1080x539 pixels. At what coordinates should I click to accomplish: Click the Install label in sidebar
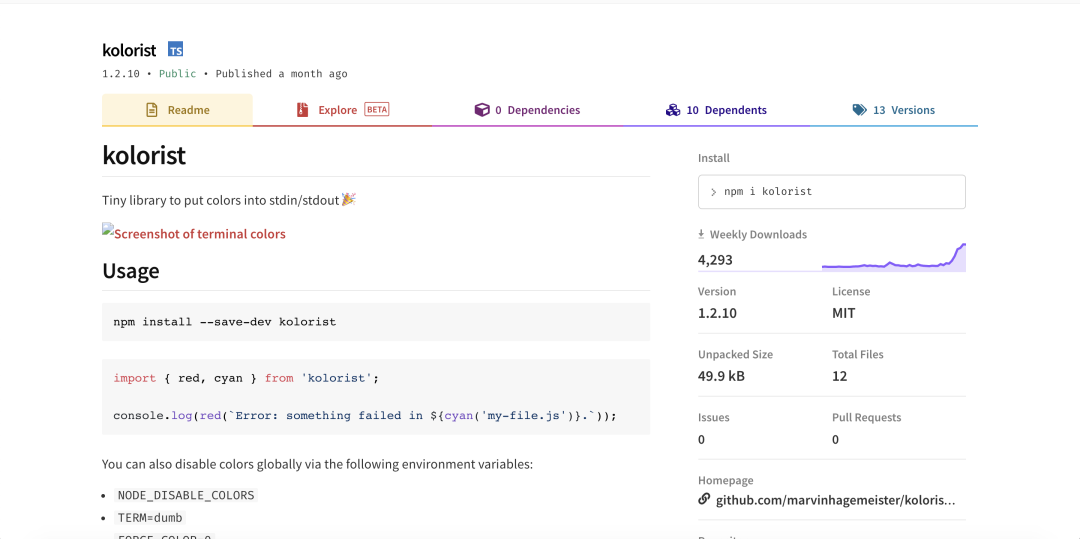pyautogui.click(x=714, y=158)
